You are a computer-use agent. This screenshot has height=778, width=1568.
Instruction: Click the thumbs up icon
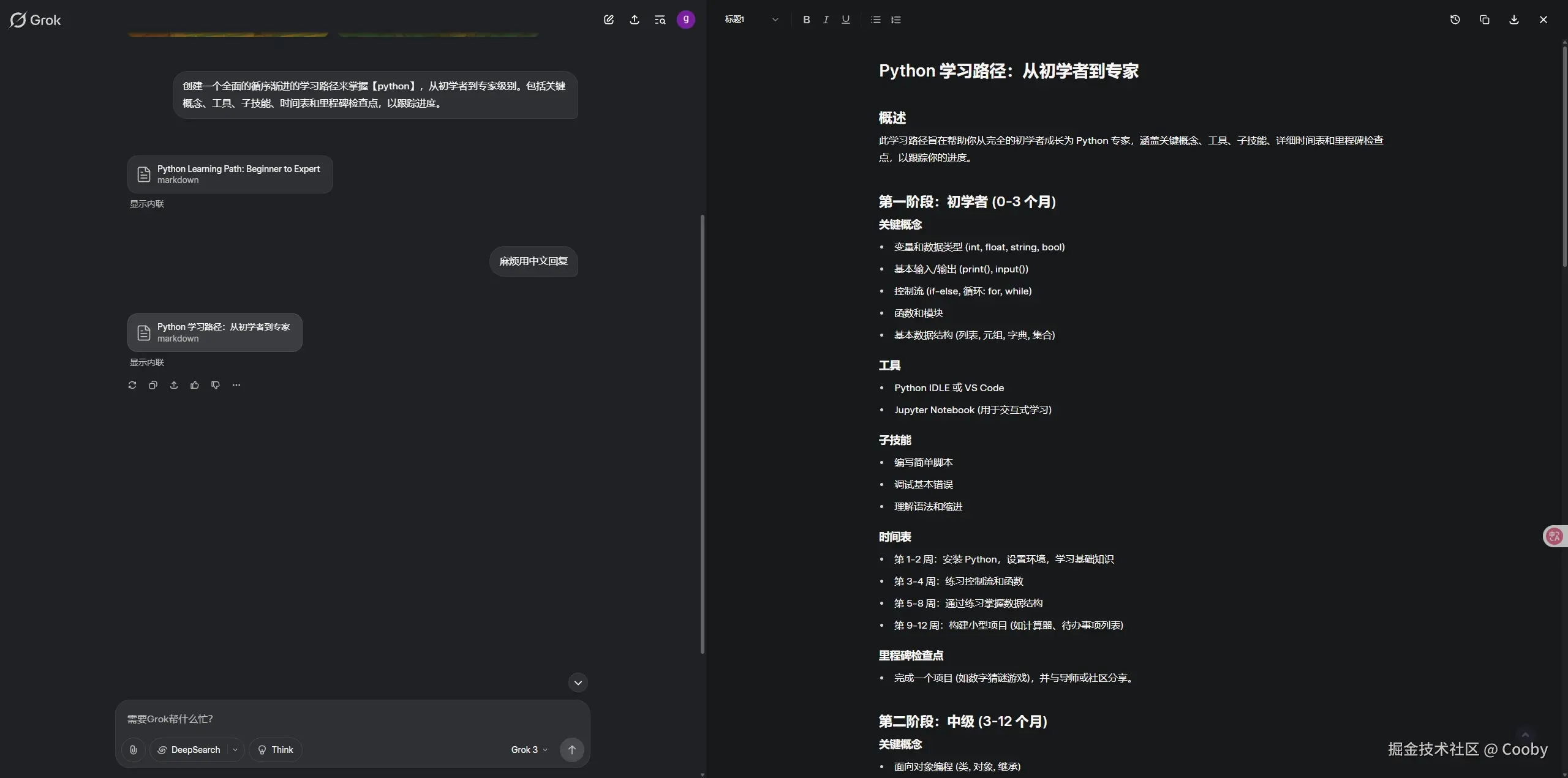(195, 385)
